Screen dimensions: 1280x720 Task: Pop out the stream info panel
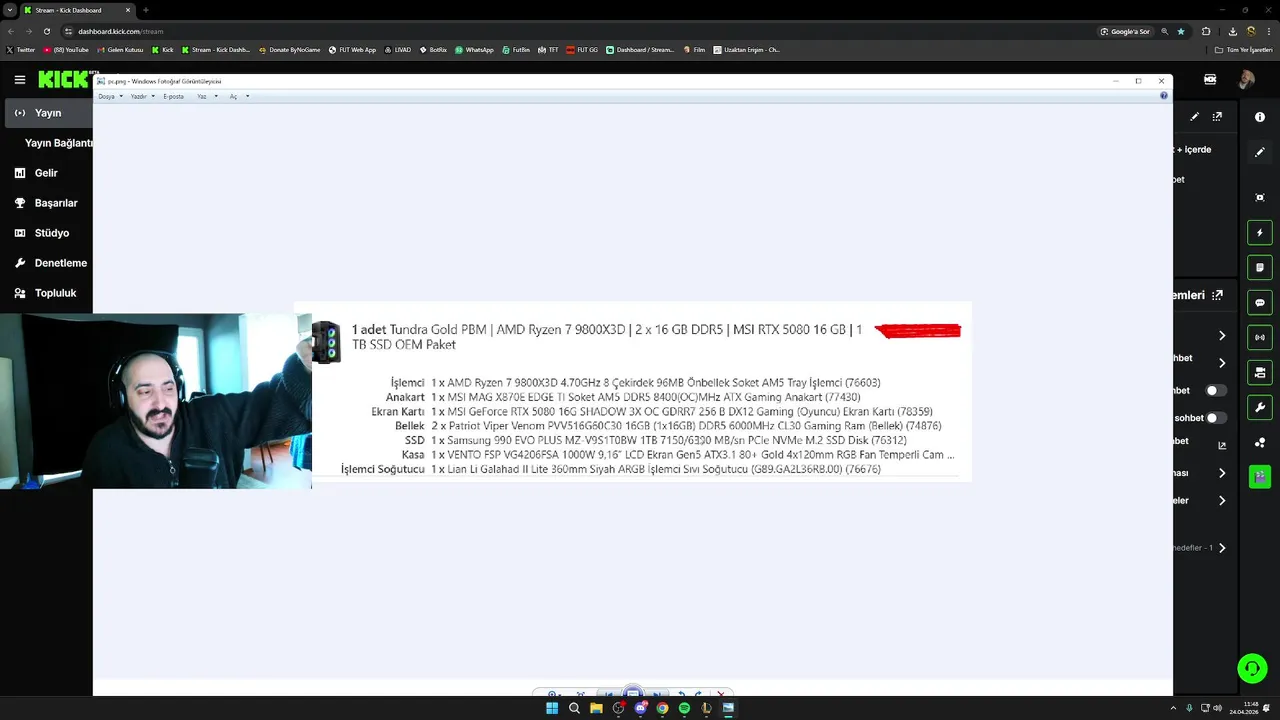click(x=1217, y=116)
